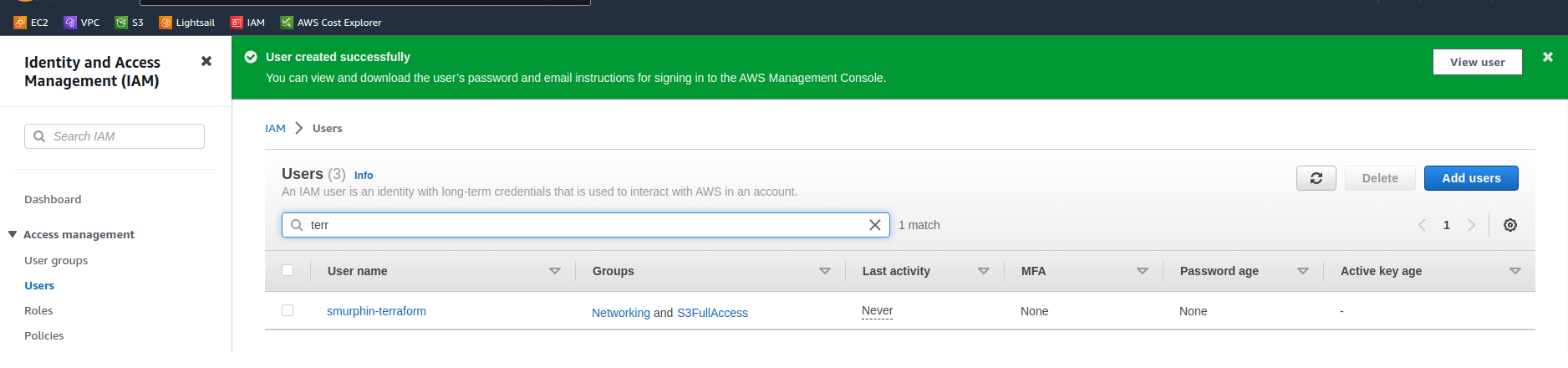Image resolution: width=1568 pixels, height=368 pixels.
Task: Open Roles in the sidebar
Action: pos(38,310)
